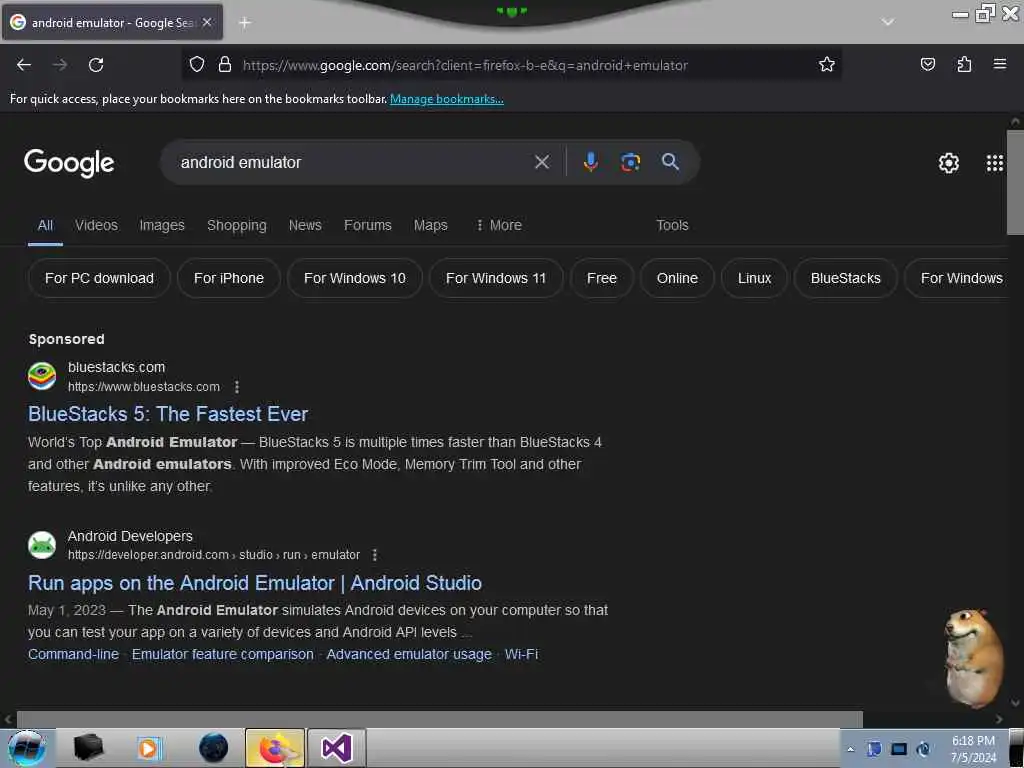The height and width of the screenshot is (768, 1024).
Task: Click the browser address bar URL
Action: click(465, 65)
